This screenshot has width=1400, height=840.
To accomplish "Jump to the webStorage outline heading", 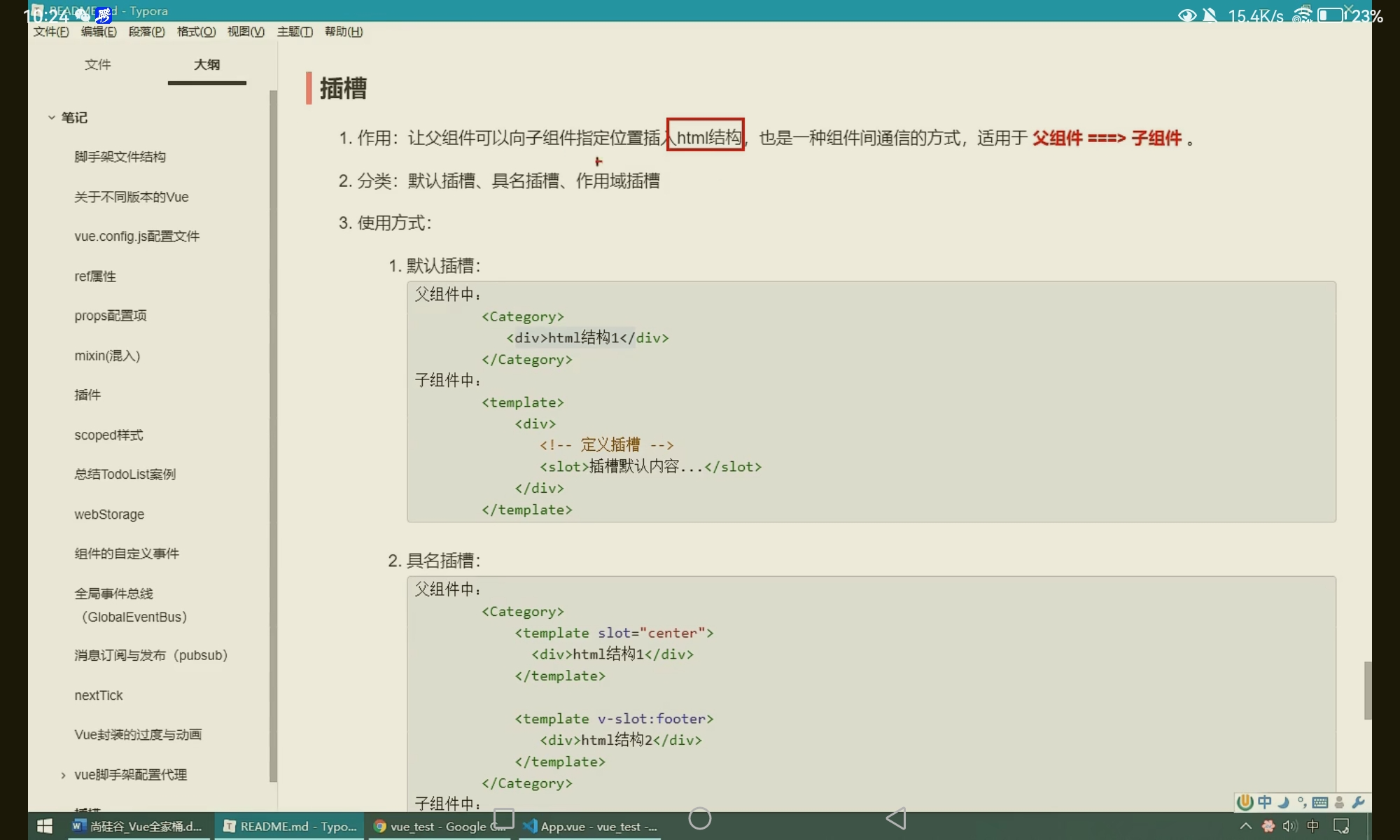I will (109, 514).
